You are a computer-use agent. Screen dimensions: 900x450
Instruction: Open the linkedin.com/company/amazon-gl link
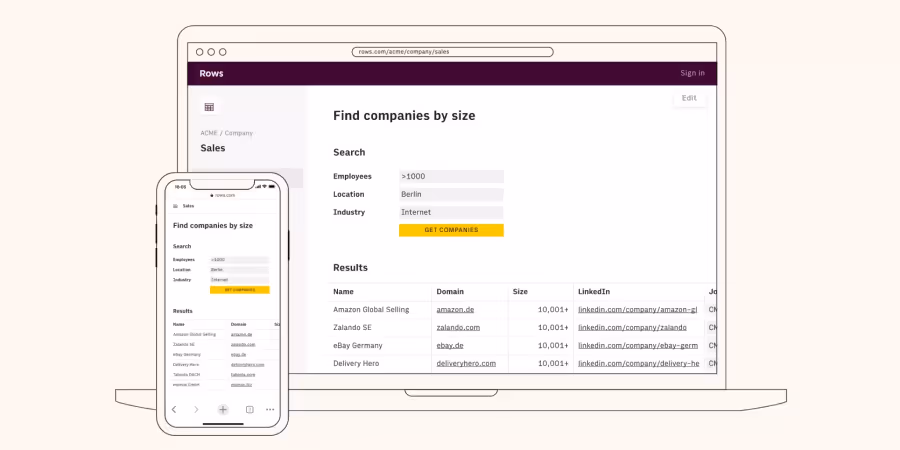[637, 310]
